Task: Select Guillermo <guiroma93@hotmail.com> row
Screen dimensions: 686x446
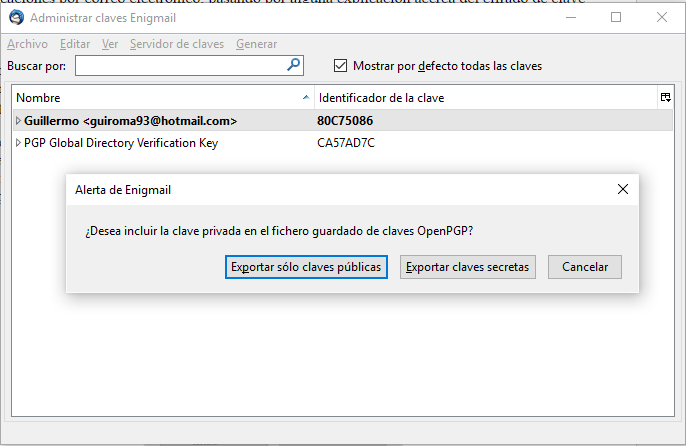Action: 343,121
